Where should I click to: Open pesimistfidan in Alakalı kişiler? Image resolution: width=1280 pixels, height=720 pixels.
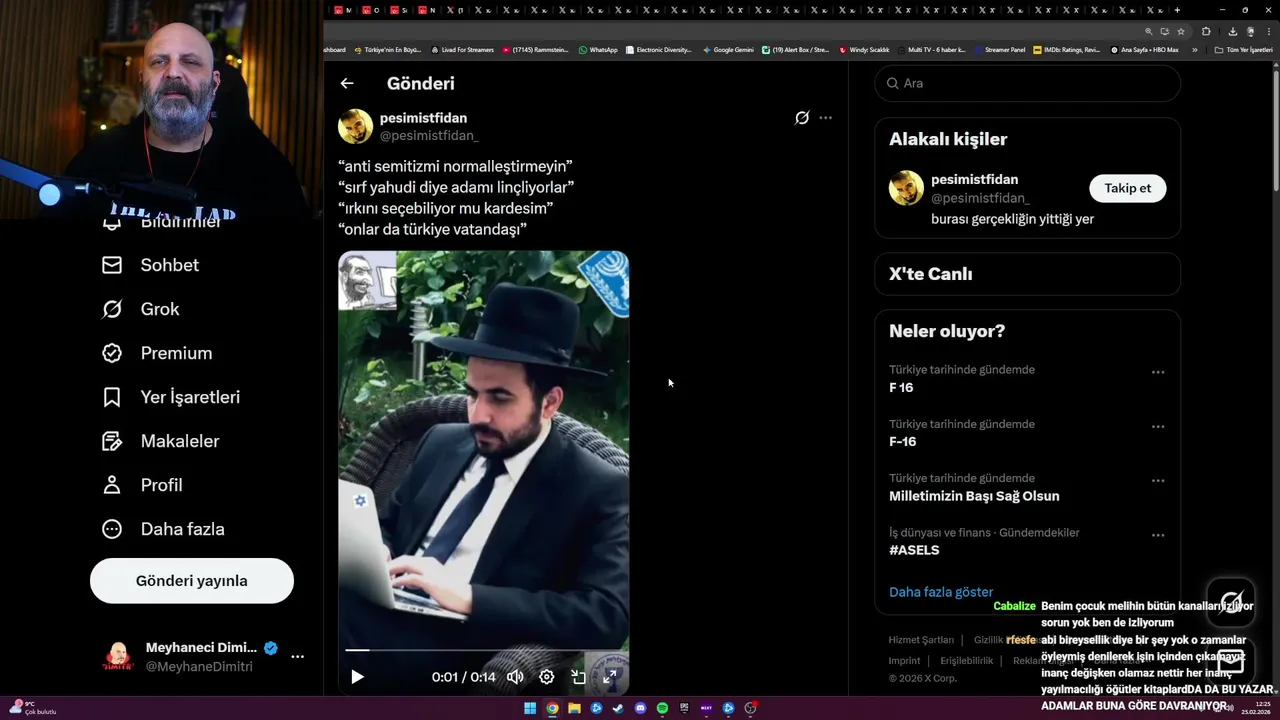(x=974, y=179)
